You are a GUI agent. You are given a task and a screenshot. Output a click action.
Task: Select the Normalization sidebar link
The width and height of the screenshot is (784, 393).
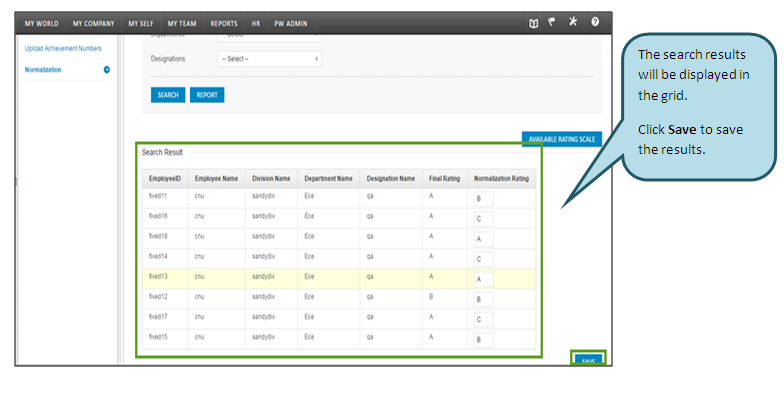click(43, 70)
